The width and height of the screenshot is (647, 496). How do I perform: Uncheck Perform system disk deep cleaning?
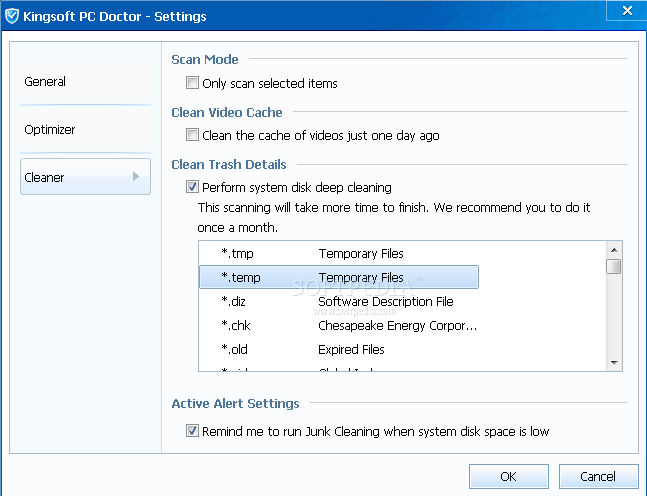coord(192,187)
